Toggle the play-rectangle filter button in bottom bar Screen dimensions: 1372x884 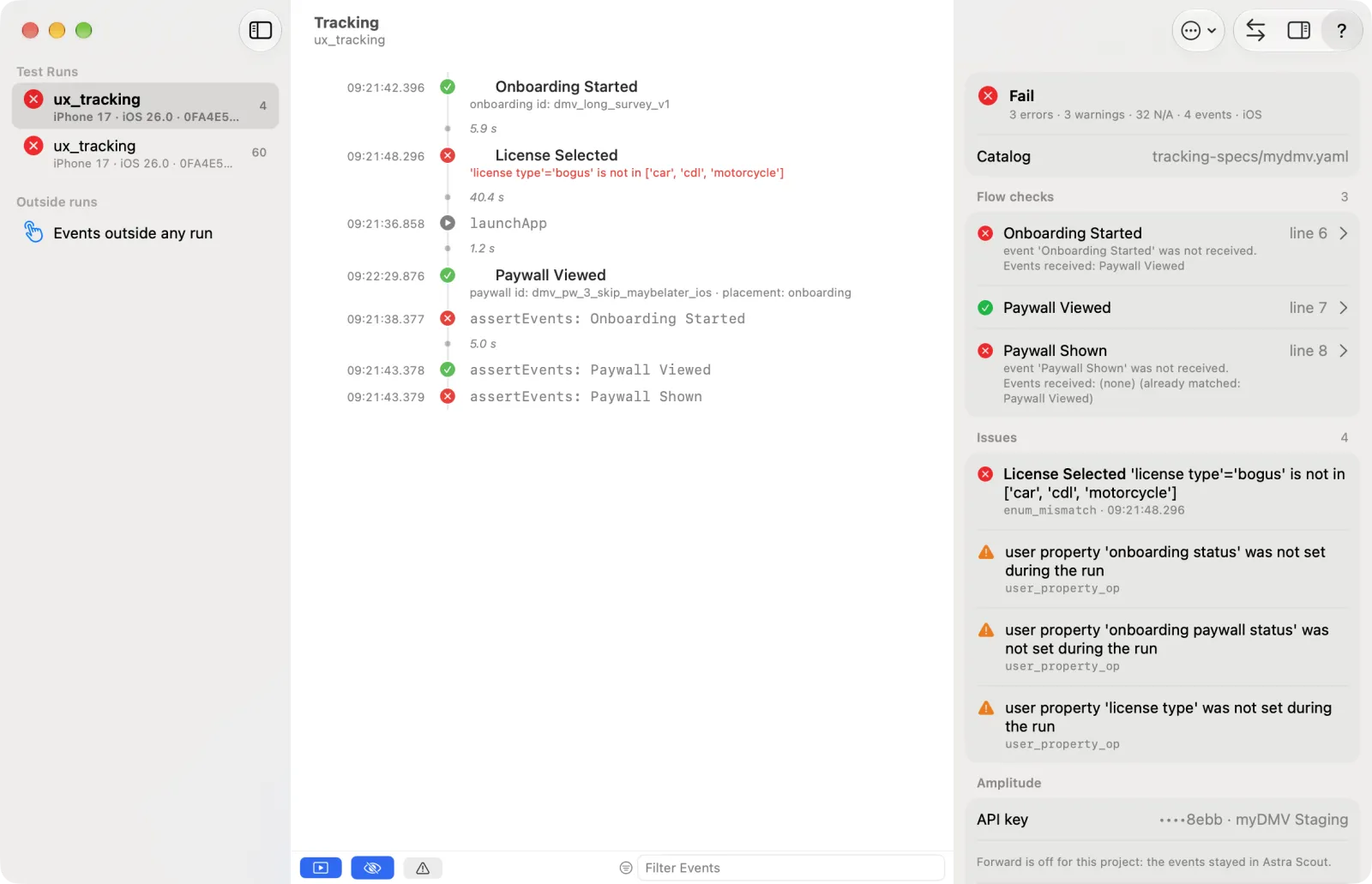[x=321, y=868]
